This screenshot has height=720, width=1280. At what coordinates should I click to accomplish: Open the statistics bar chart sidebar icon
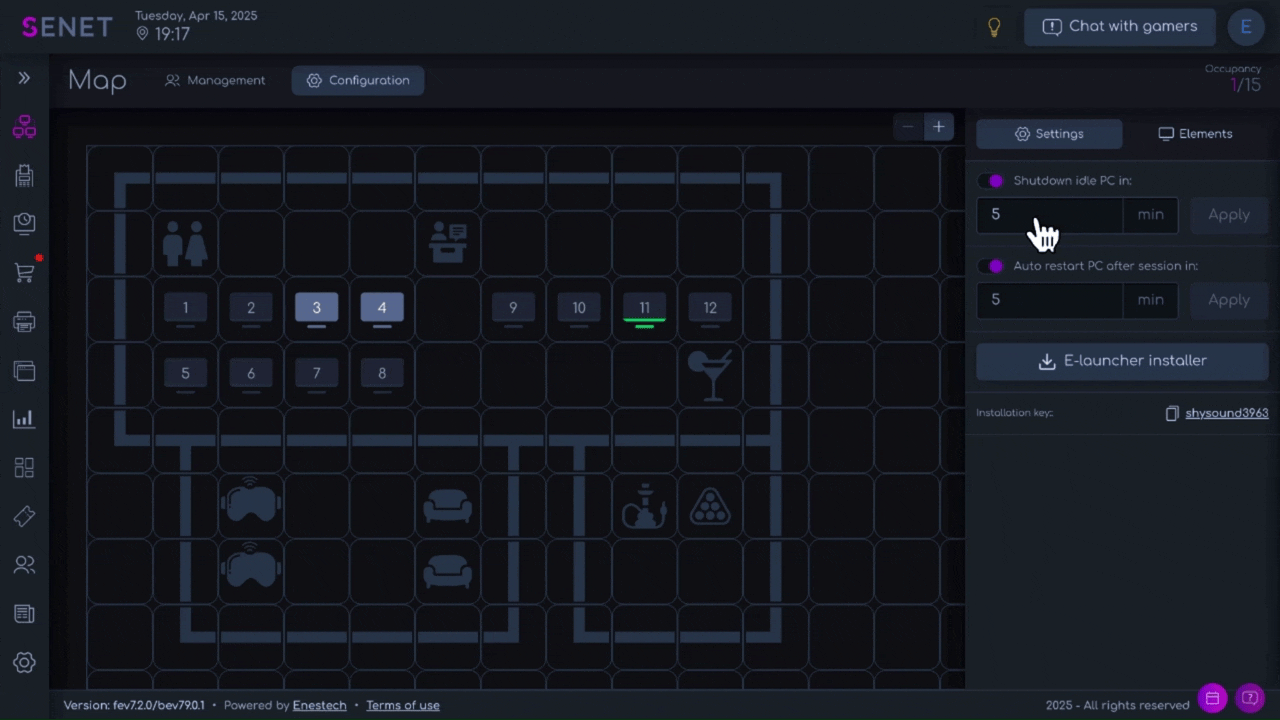pos(24,419)
